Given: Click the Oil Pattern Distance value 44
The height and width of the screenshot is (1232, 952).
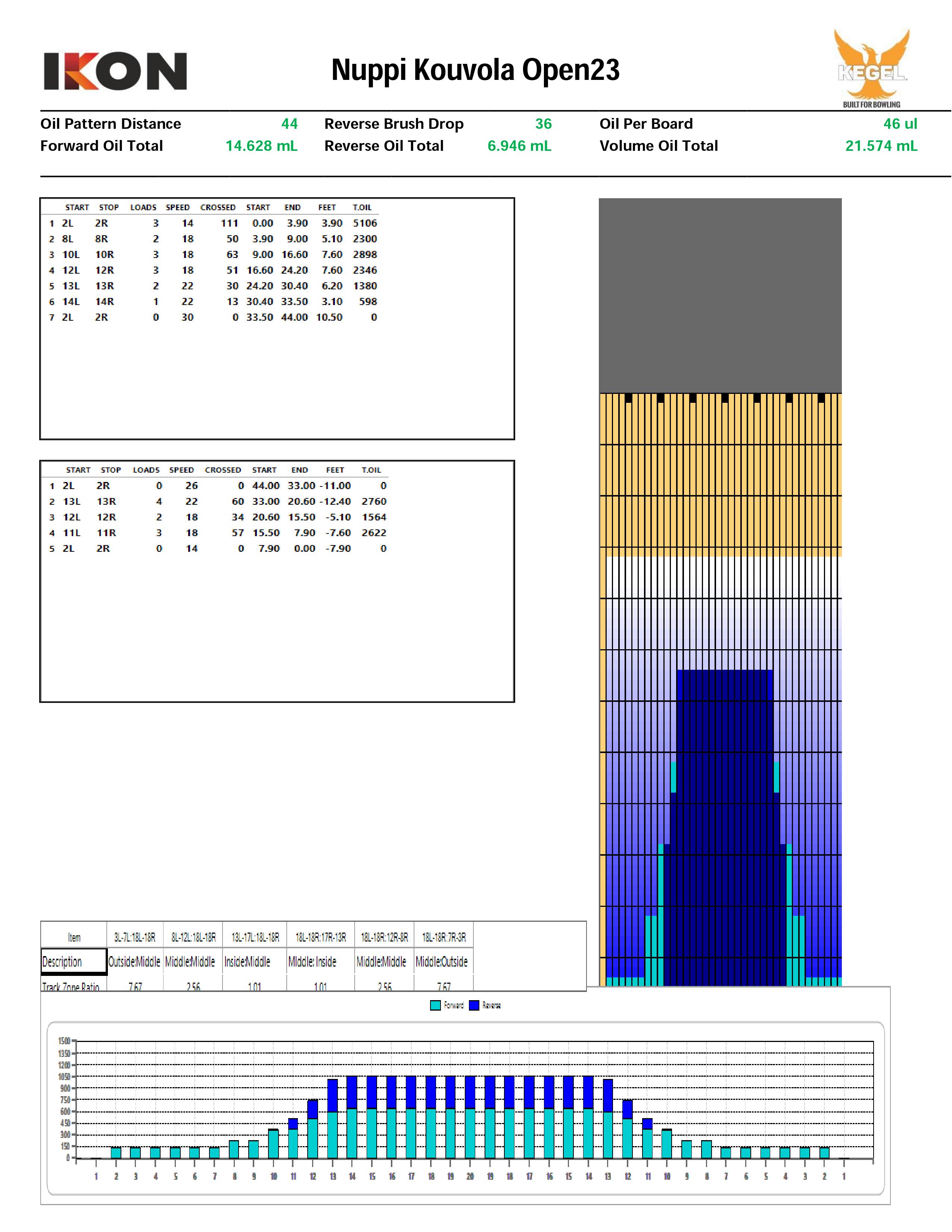Looking at the screenshot, I should point(289,124).
